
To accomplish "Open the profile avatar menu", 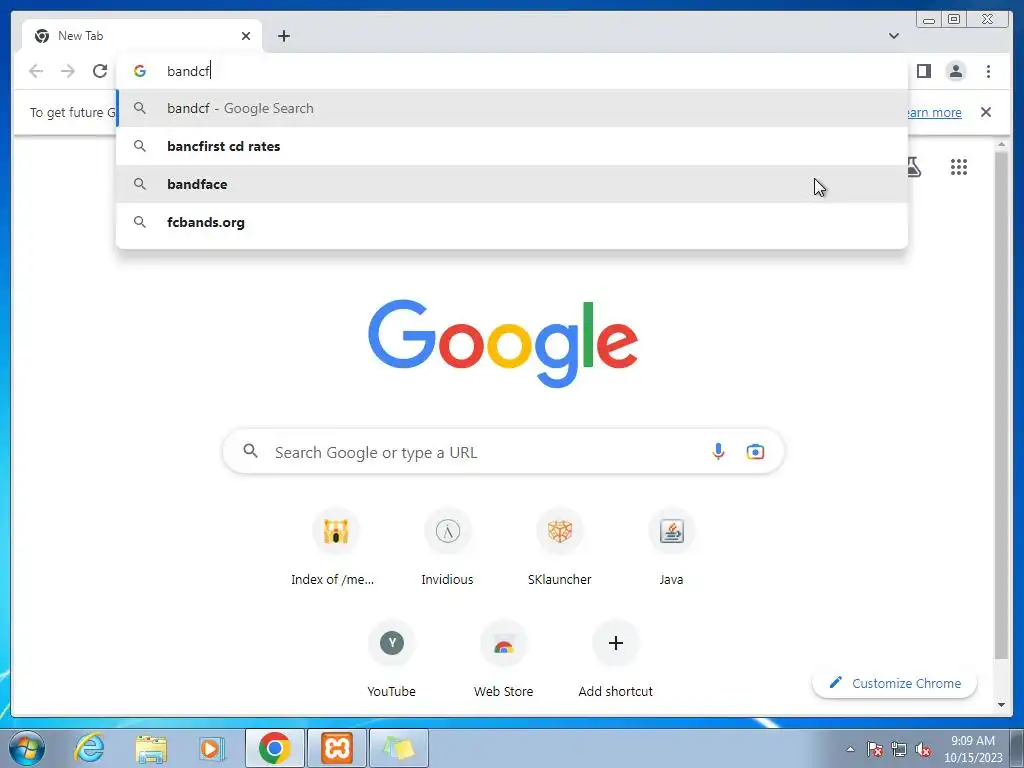I will 955,71.
